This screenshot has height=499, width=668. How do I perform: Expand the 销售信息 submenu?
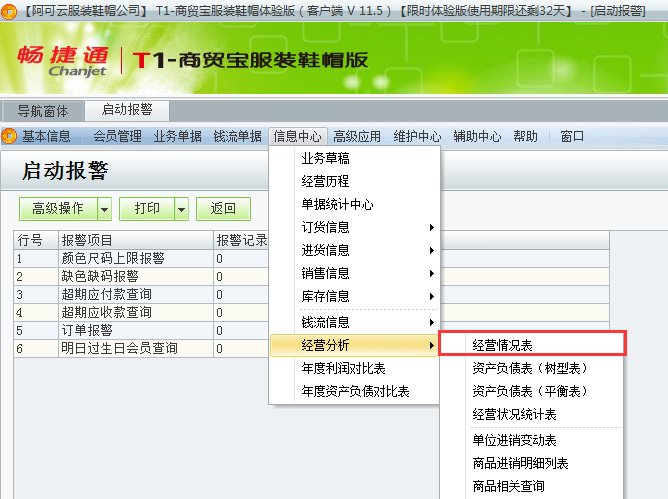[x=354, y=274]
